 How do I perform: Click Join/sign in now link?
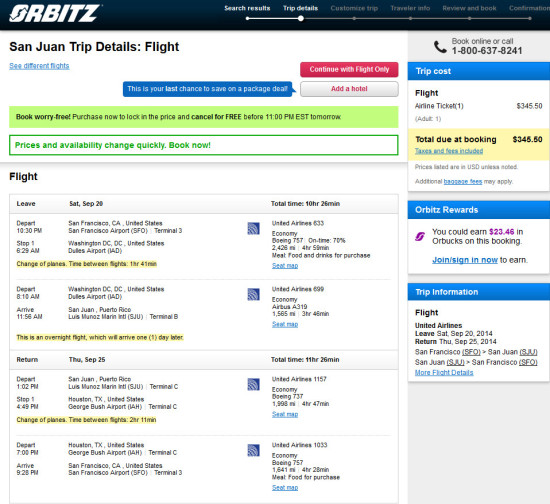coord(465,260)
